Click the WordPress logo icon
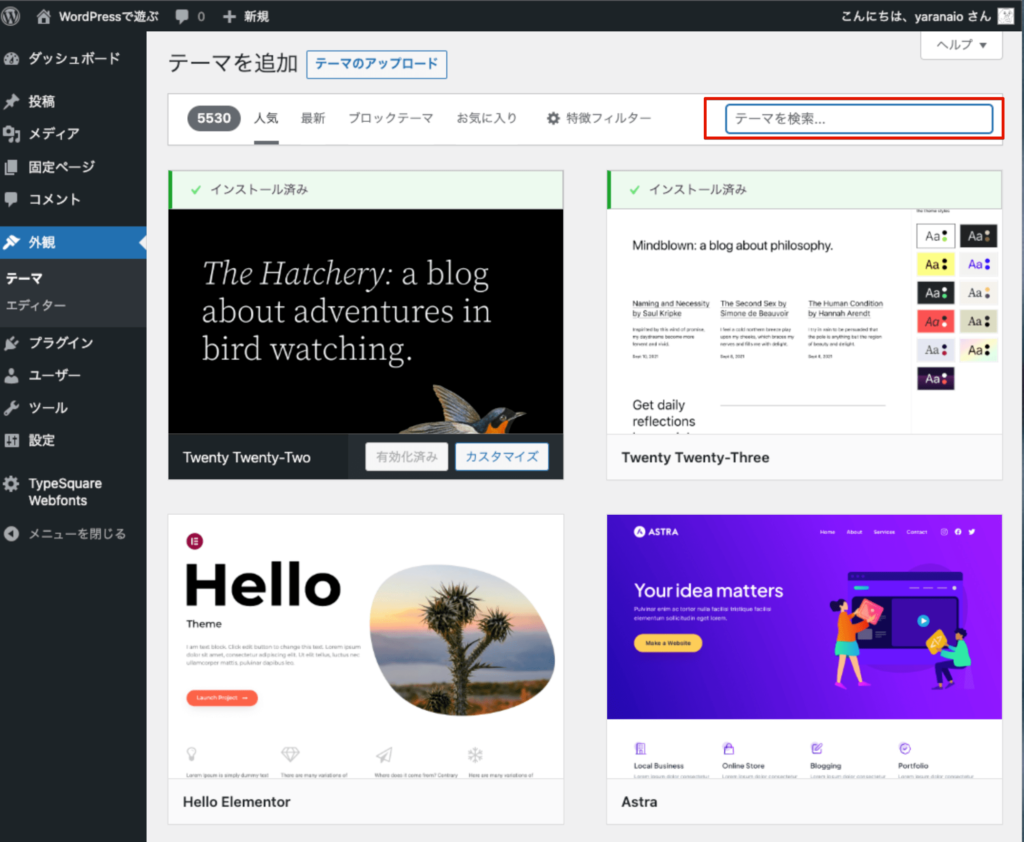This screenshot has width=1024, height=842. click(10, 16)
